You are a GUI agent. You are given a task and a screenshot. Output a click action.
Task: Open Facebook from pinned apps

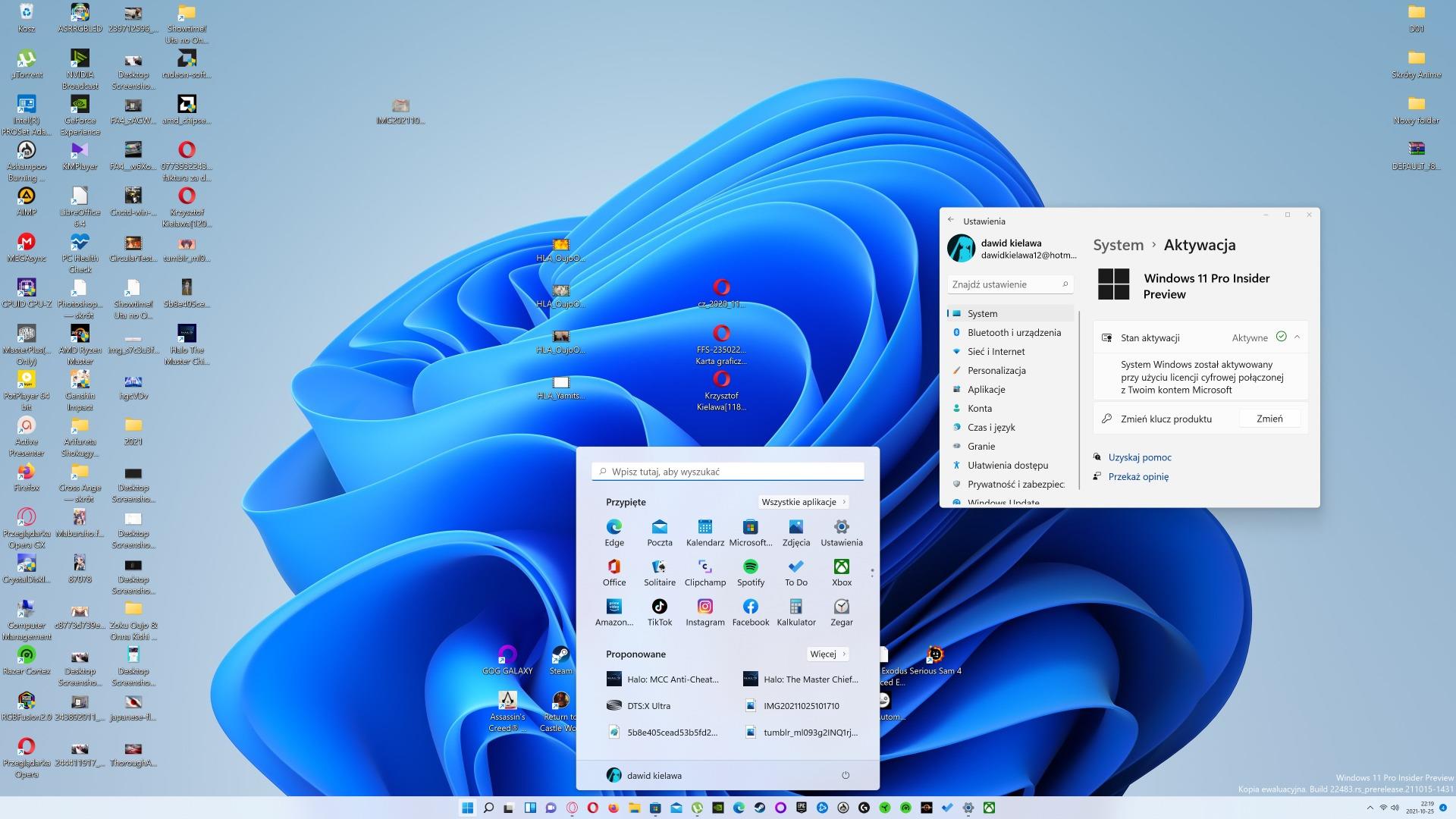click(751, 613)
